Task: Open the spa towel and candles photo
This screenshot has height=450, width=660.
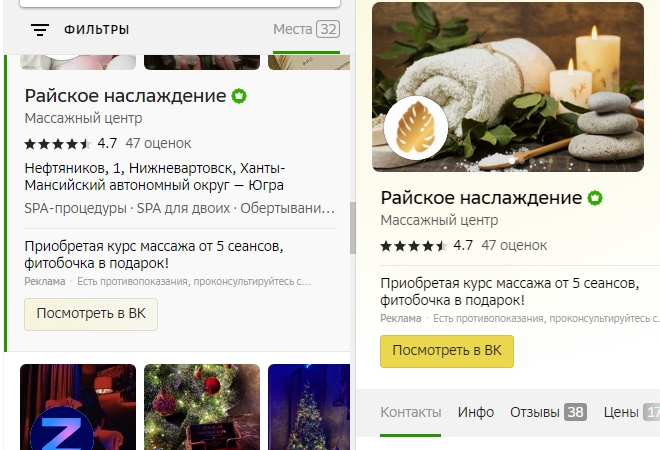Action: [x=508, y=87]
